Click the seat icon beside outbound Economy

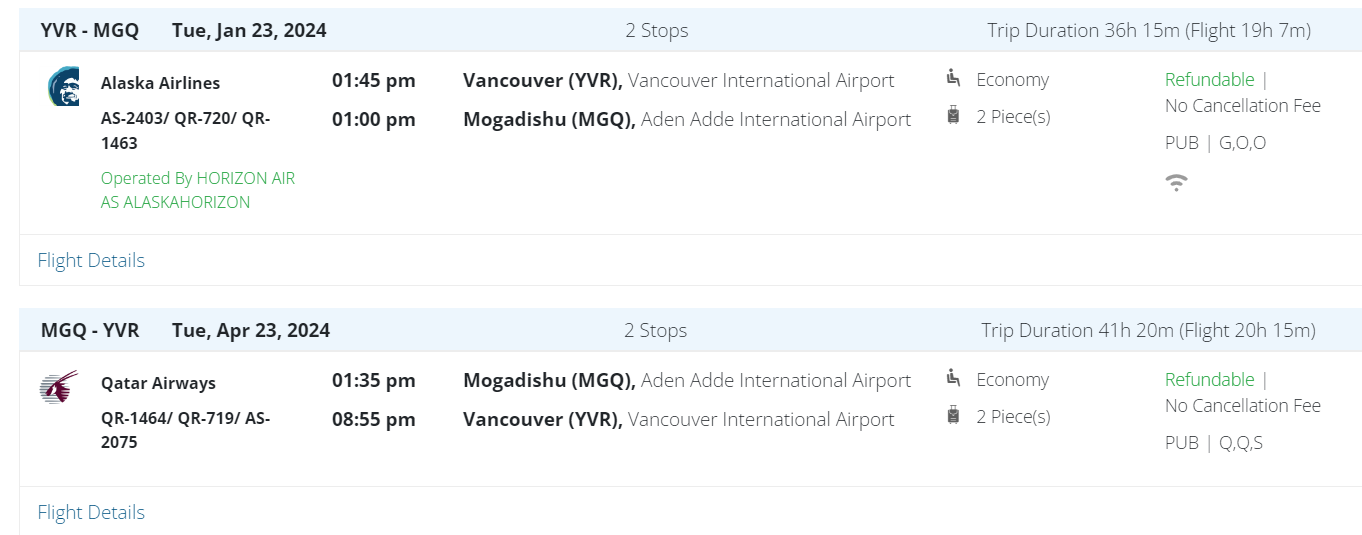click(953, 78)
